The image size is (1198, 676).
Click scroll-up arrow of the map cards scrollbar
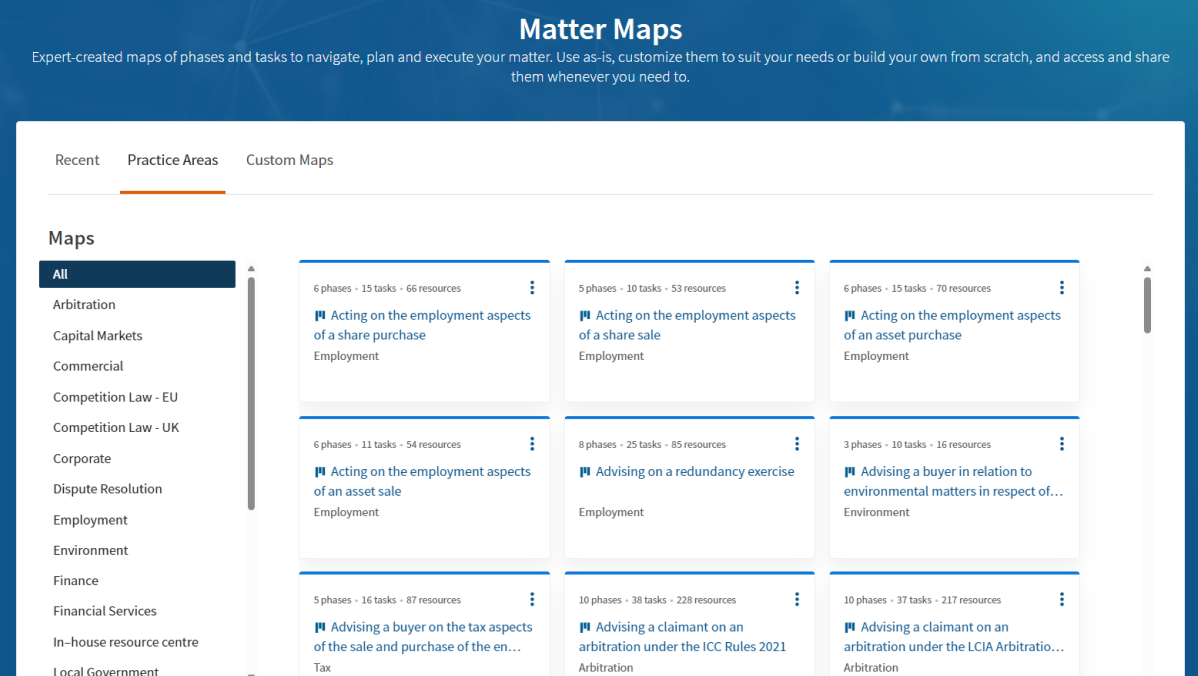coord(1147,268)
